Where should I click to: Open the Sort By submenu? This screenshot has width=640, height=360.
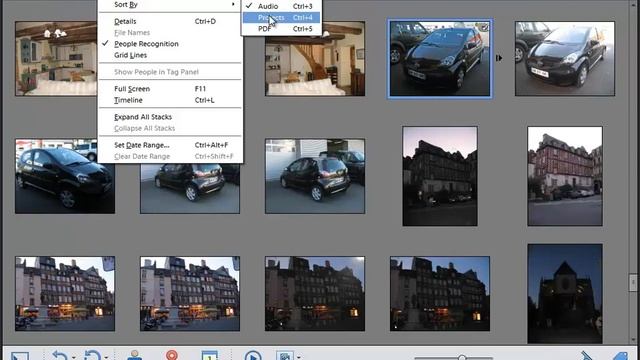pos(170,4)
